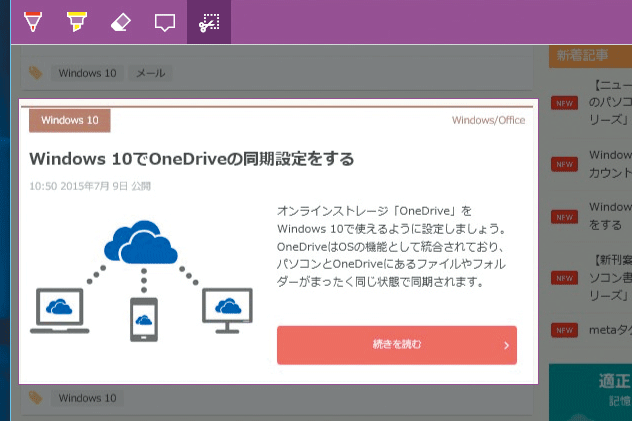This screenshot has width=632, height=421.
Task: Select the red Pen tool
Action: coord(33,22)
